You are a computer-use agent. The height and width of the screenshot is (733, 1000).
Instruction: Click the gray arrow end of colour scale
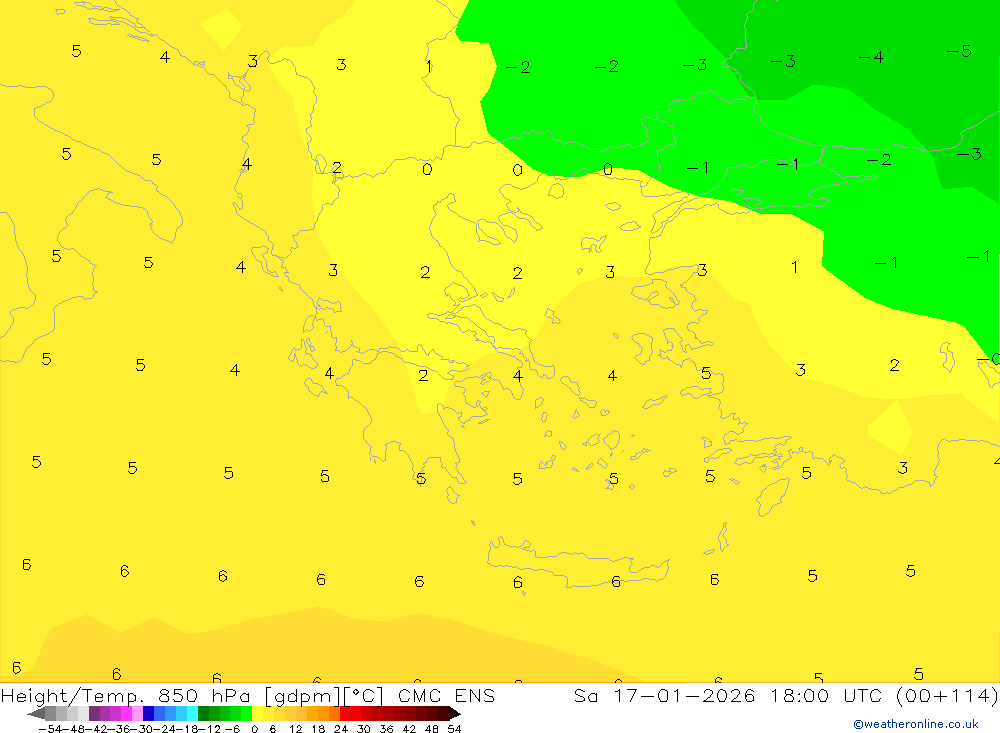click(x=36, y=714)
